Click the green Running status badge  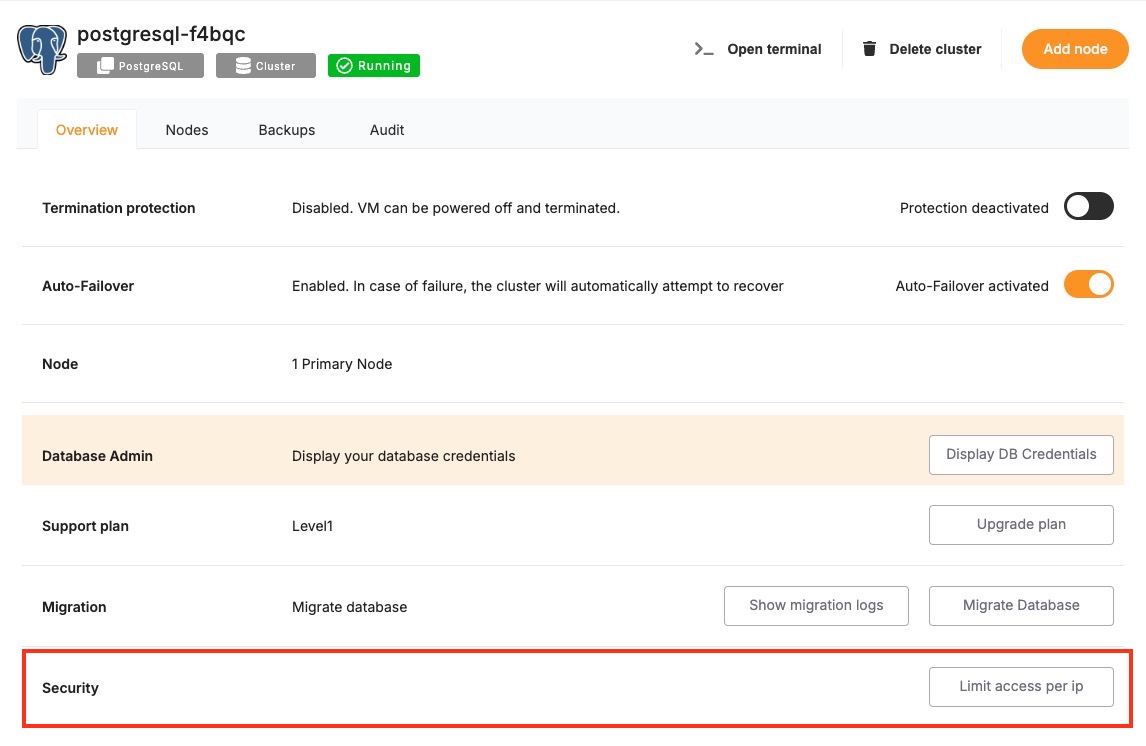pos(374,66)
